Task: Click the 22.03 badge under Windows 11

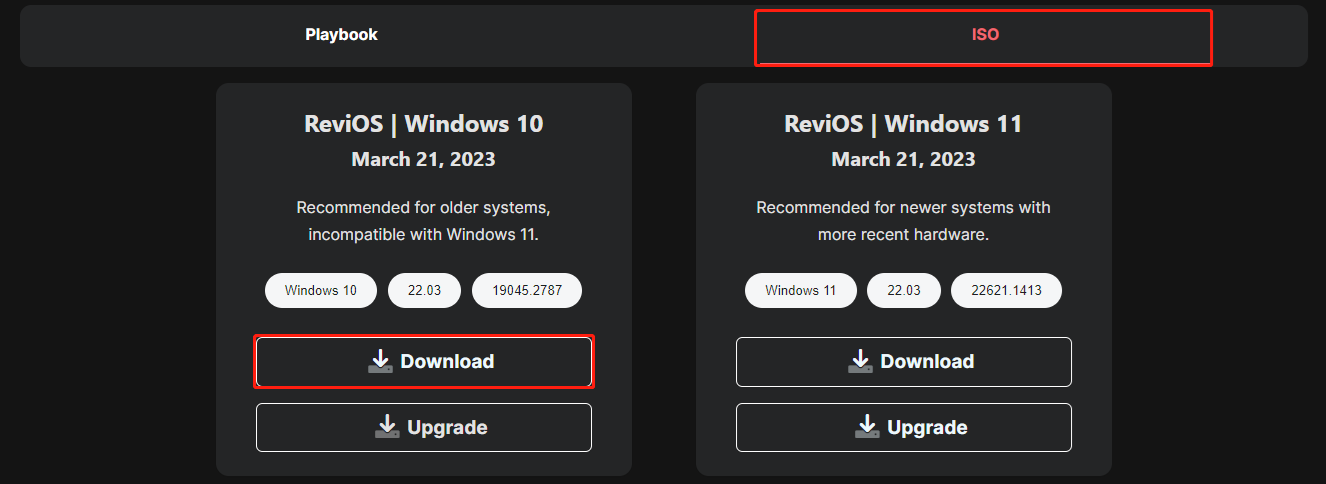Action: click(904, 290)
